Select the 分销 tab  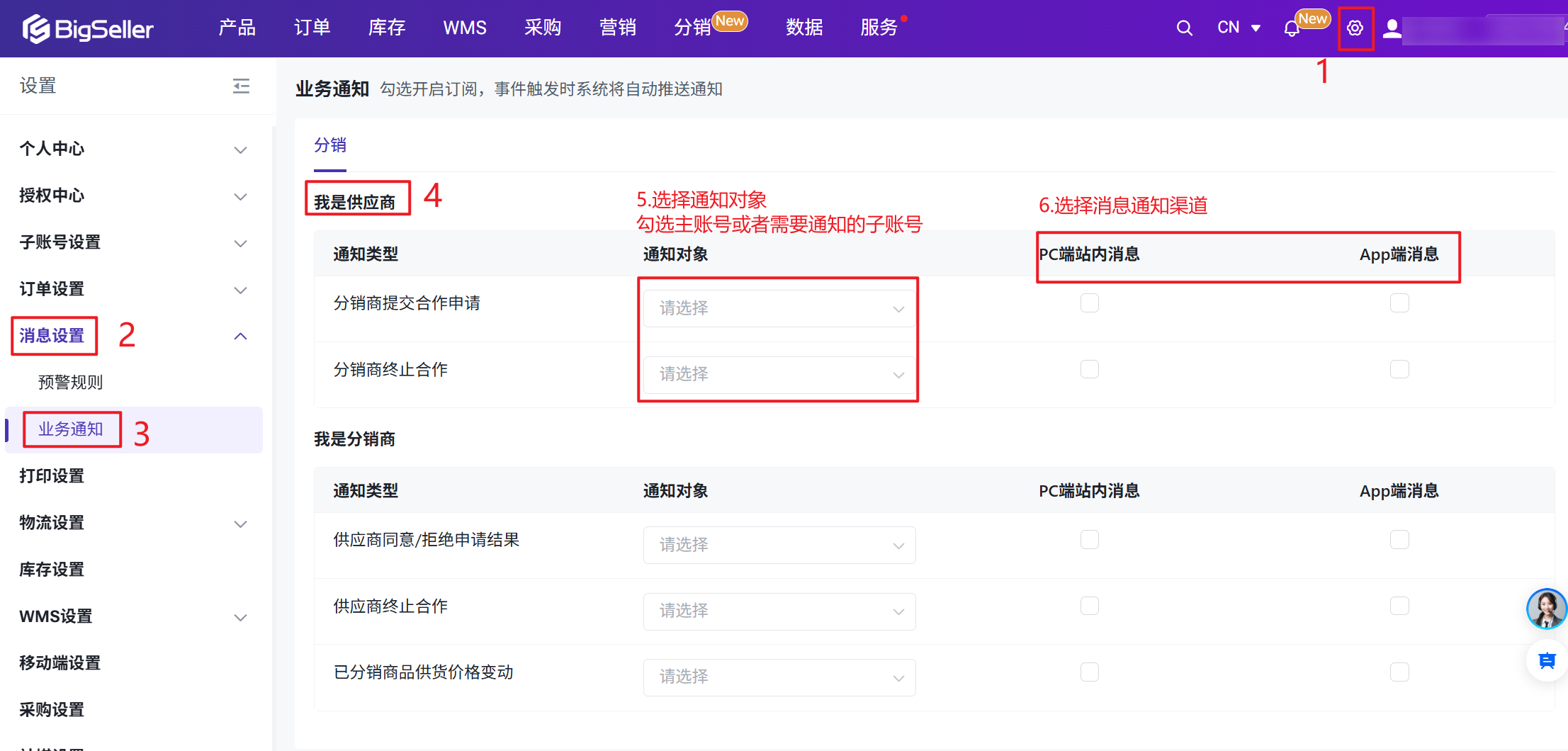(x=330, y=145)
